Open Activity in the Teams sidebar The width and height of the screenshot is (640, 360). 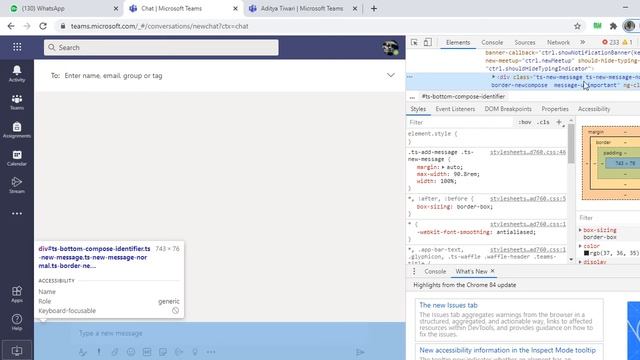point(17,73)
